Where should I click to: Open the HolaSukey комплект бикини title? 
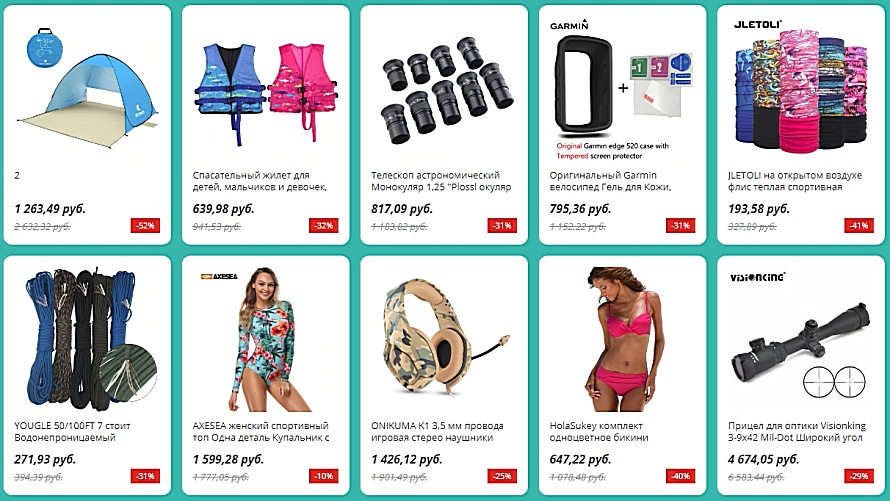click(599, 431)
